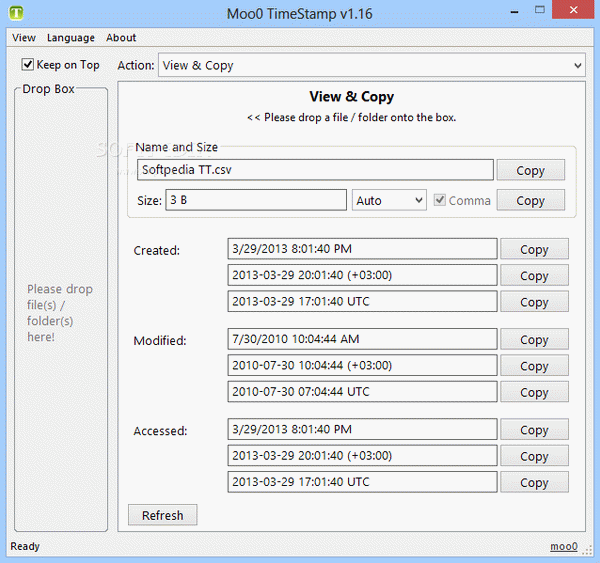Select the Modified field 2010-07-30 10:04:44 (+03:00)

click(x=362, y=365)
